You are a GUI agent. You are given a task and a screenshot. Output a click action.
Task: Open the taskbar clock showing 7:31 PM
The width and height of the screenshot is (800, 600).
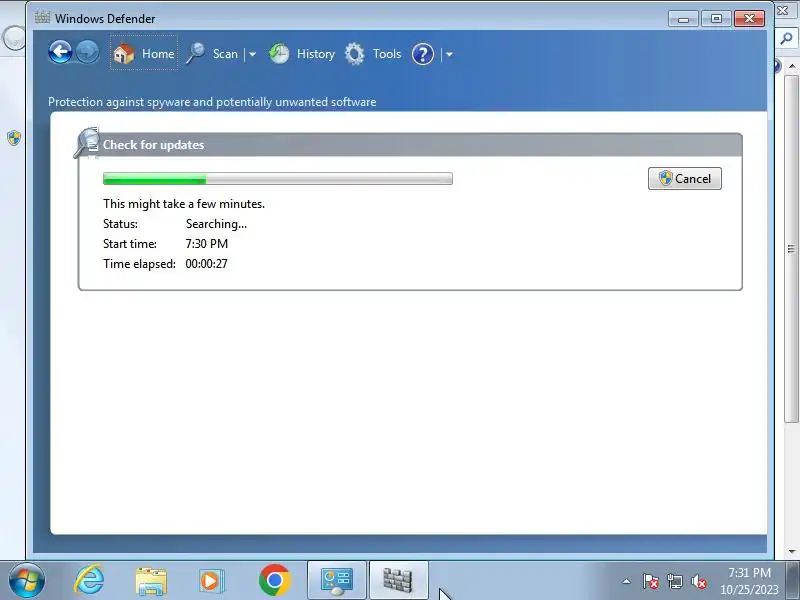pyautogui.click(x=749, y=581)
